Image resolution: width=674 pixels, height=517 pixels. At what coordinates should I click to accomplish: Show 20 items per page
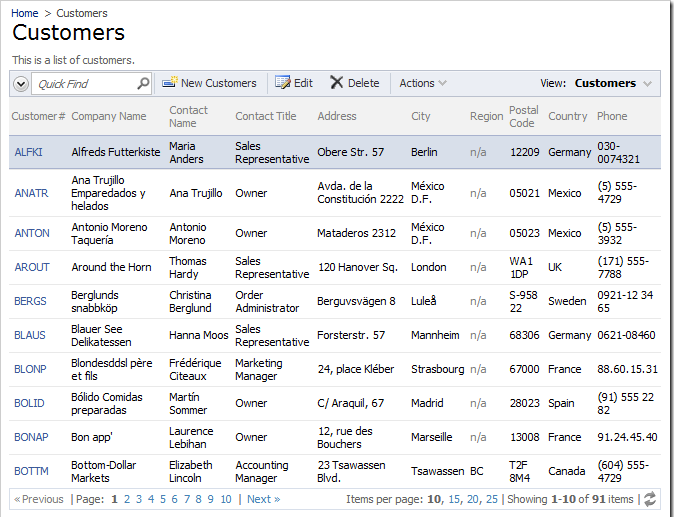(473, 499)
